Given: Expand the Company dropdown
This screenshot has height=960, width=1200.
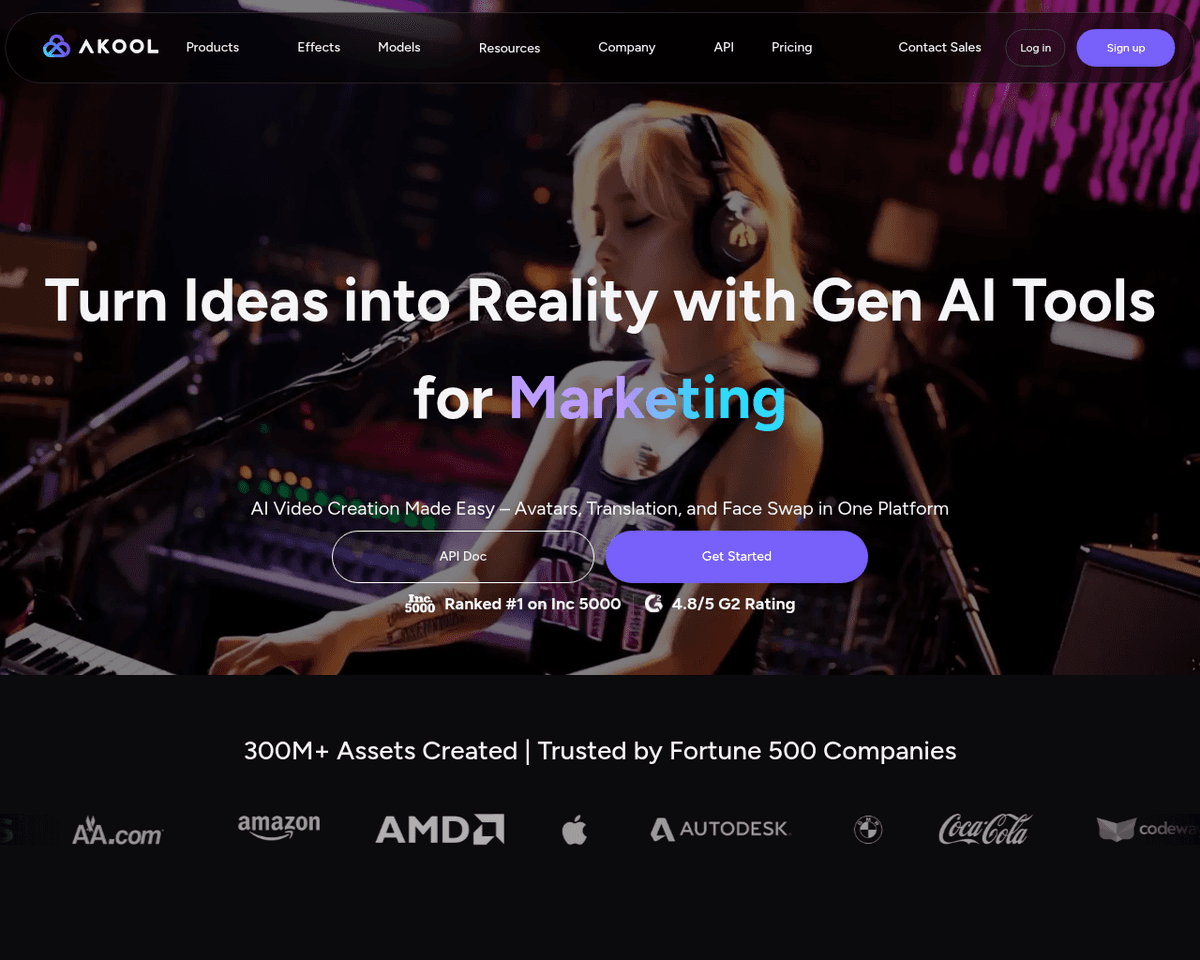Looking at the screenshot, I should tap(627, 47).
